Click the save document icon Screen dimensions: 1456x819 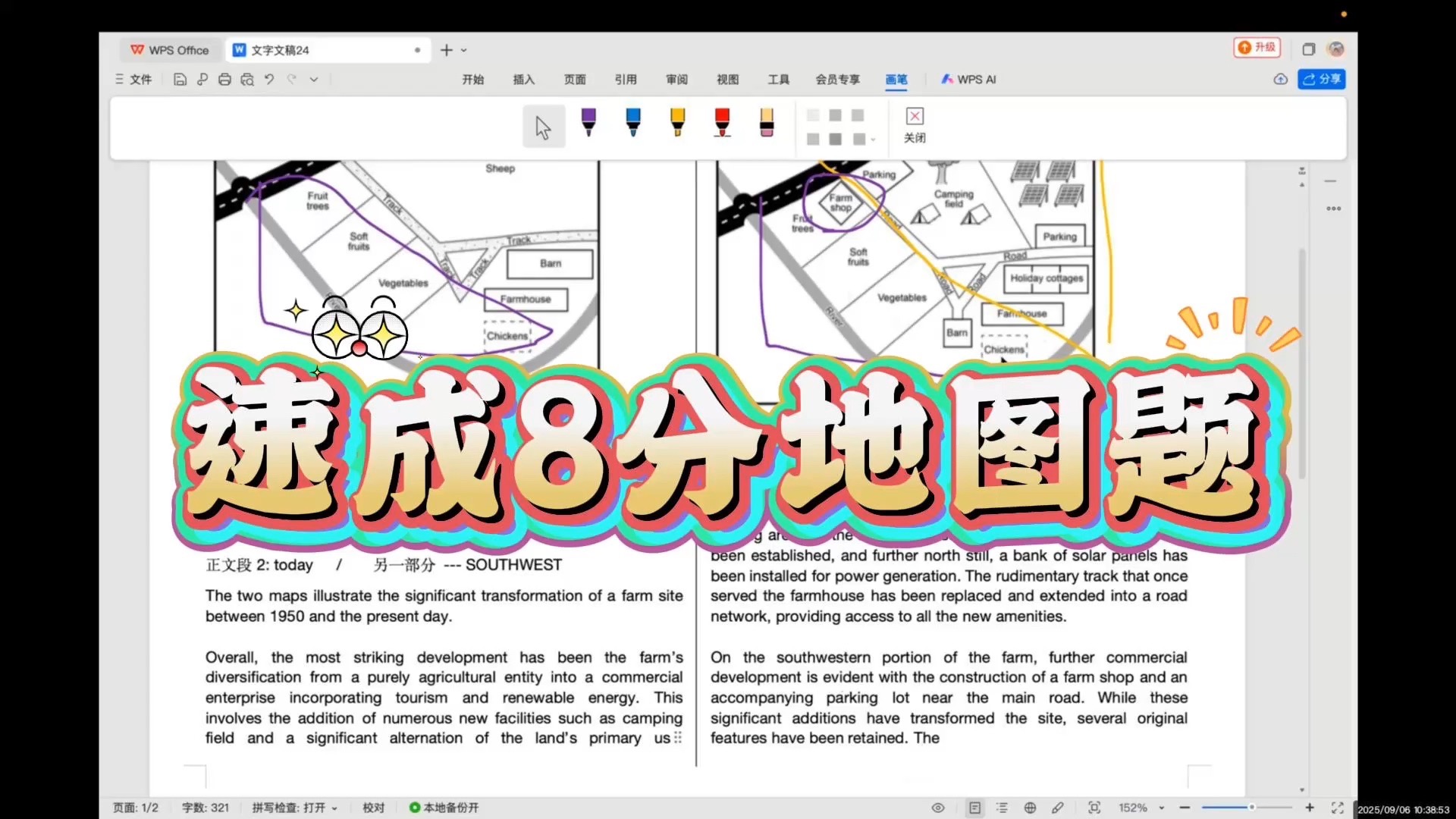tap(180, 80)
